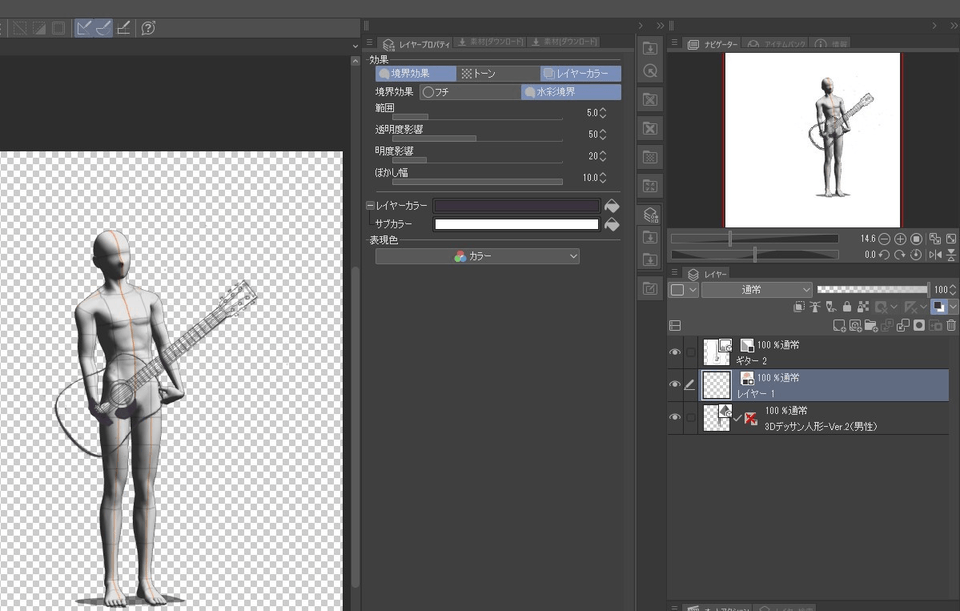
Task: Hide the レイヤー 1 layer
Action: 675,384
